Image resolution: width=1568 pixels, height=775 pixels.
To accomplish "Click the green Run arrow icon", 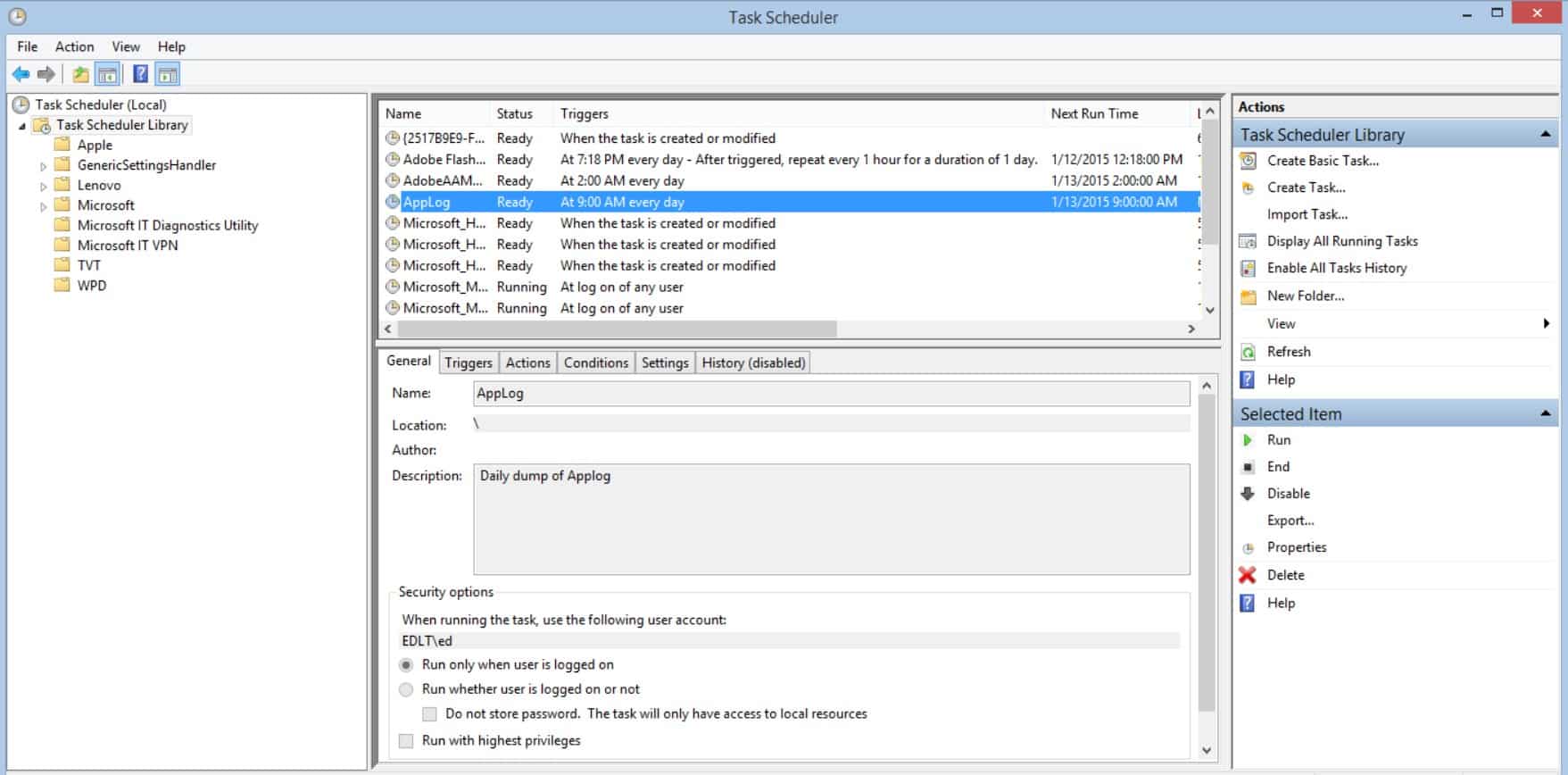I will (x=1248, y=440).
